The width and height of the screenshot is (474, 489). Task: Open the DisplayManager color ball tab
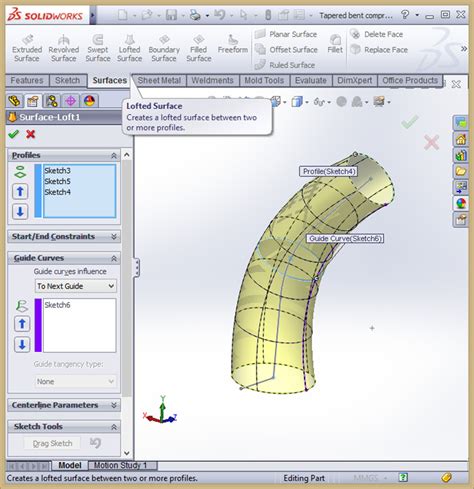click(x=89, y=101)
